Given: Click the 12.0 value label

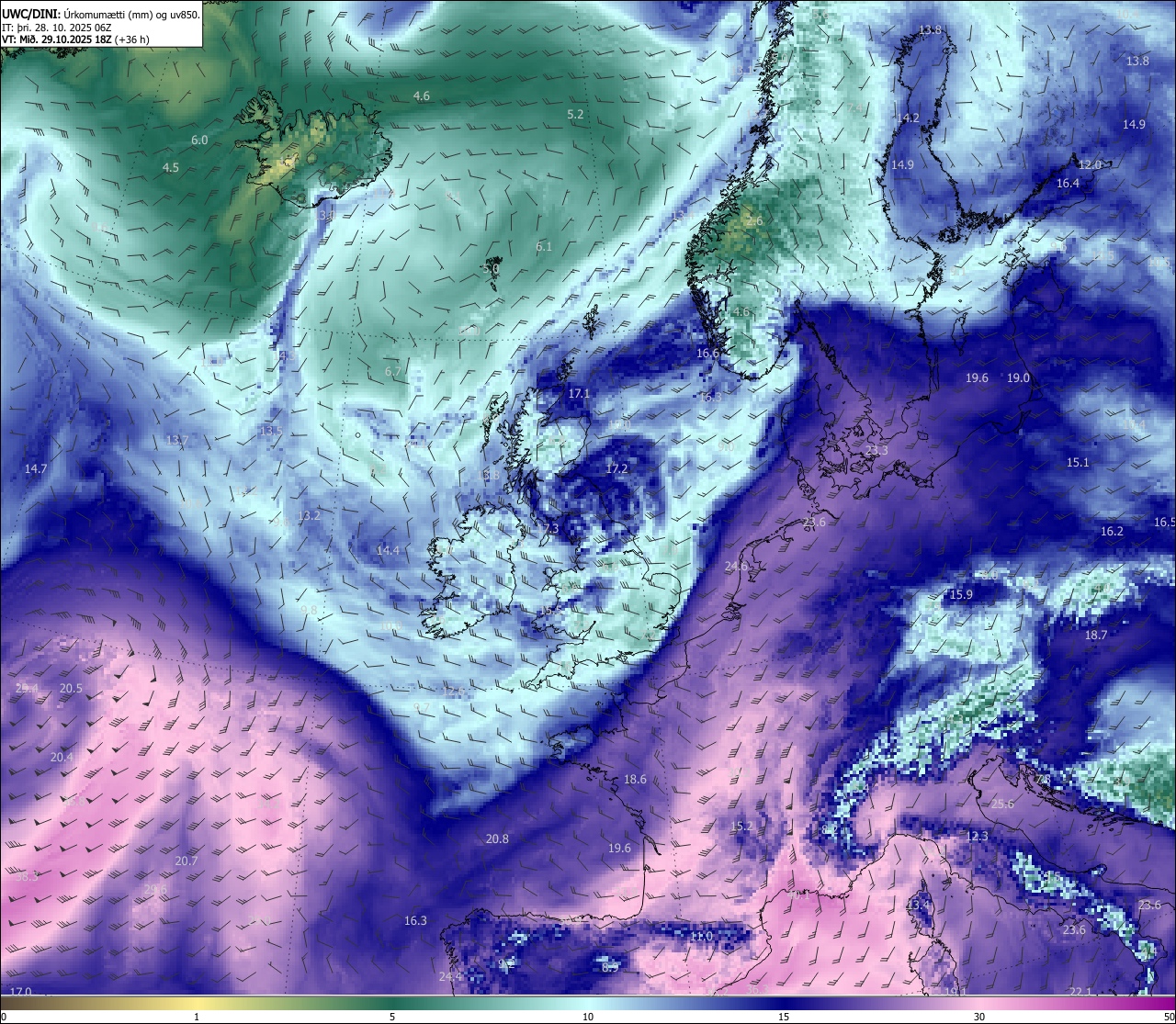Looking at the screenshot, I should coord(1090,165).
